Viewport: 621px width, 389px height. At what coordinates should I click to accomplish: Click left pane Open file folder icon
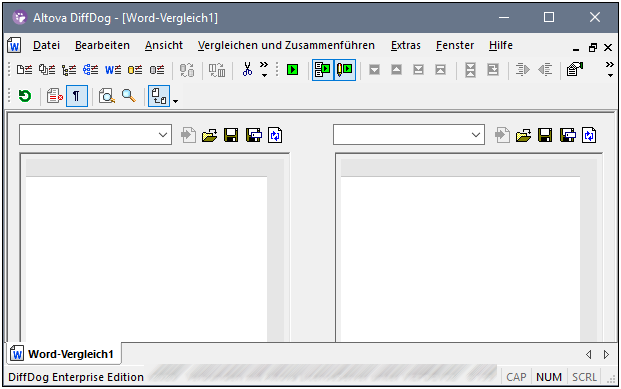210,135
